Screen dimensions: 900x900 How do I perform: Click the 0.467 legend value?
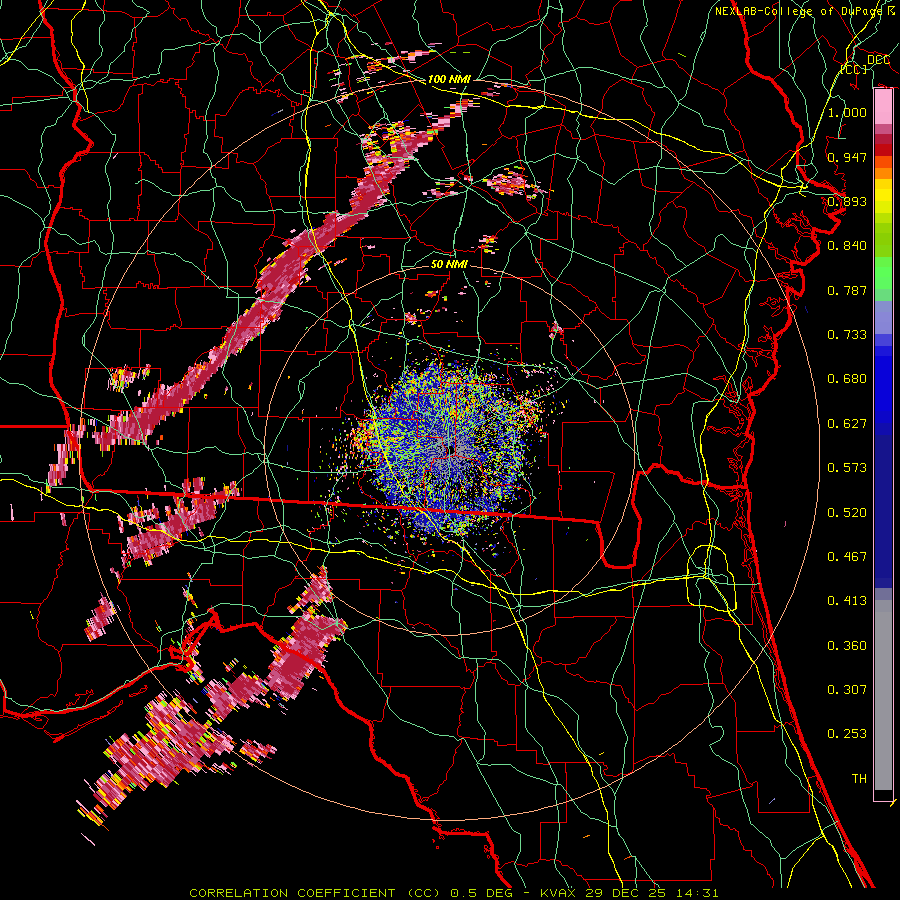tap(847, 557)
